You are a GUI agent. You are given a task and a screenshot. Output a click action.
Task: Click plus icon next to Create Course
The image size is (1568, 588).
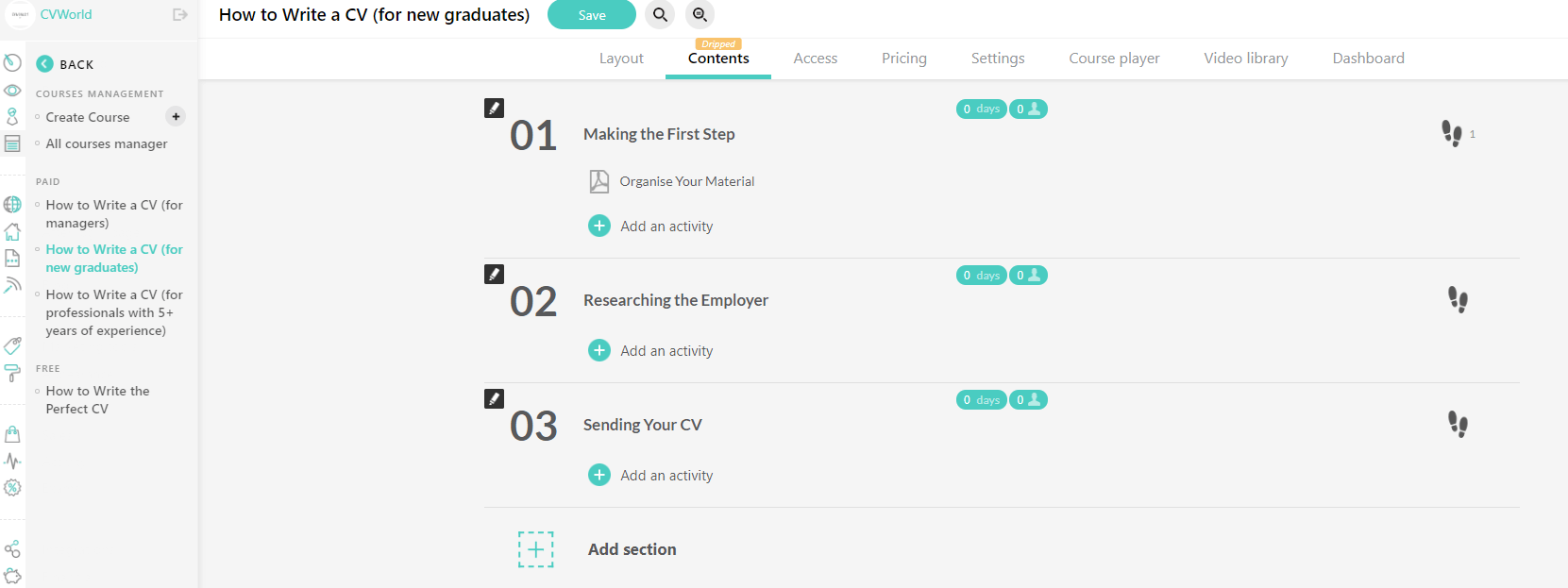point(176,117)
